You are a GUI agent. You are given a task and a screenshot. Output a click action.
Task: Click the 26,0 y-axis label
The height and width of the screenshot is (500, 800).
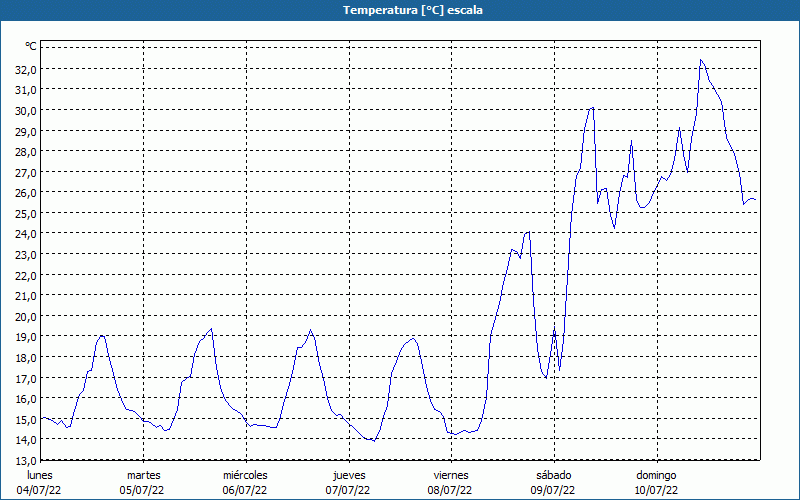tap(26, 193)
